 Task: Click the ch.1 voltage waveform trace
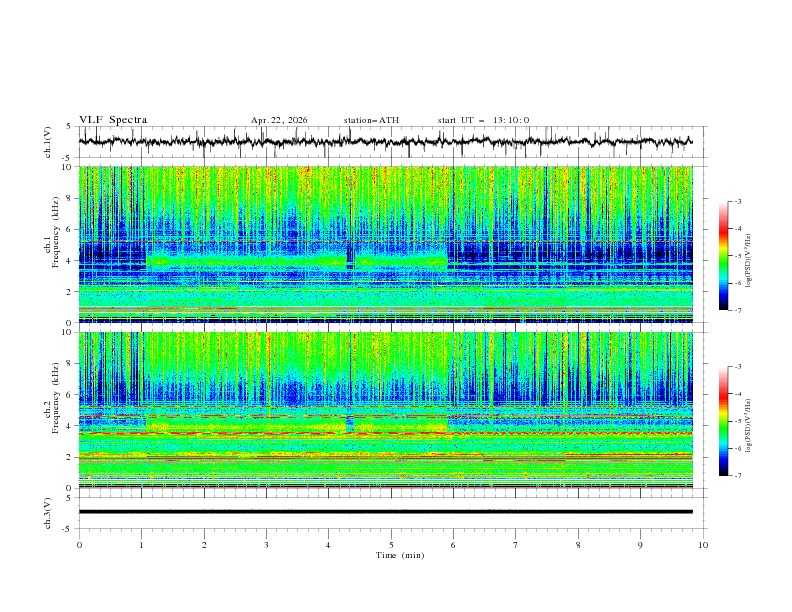point(385,141)
